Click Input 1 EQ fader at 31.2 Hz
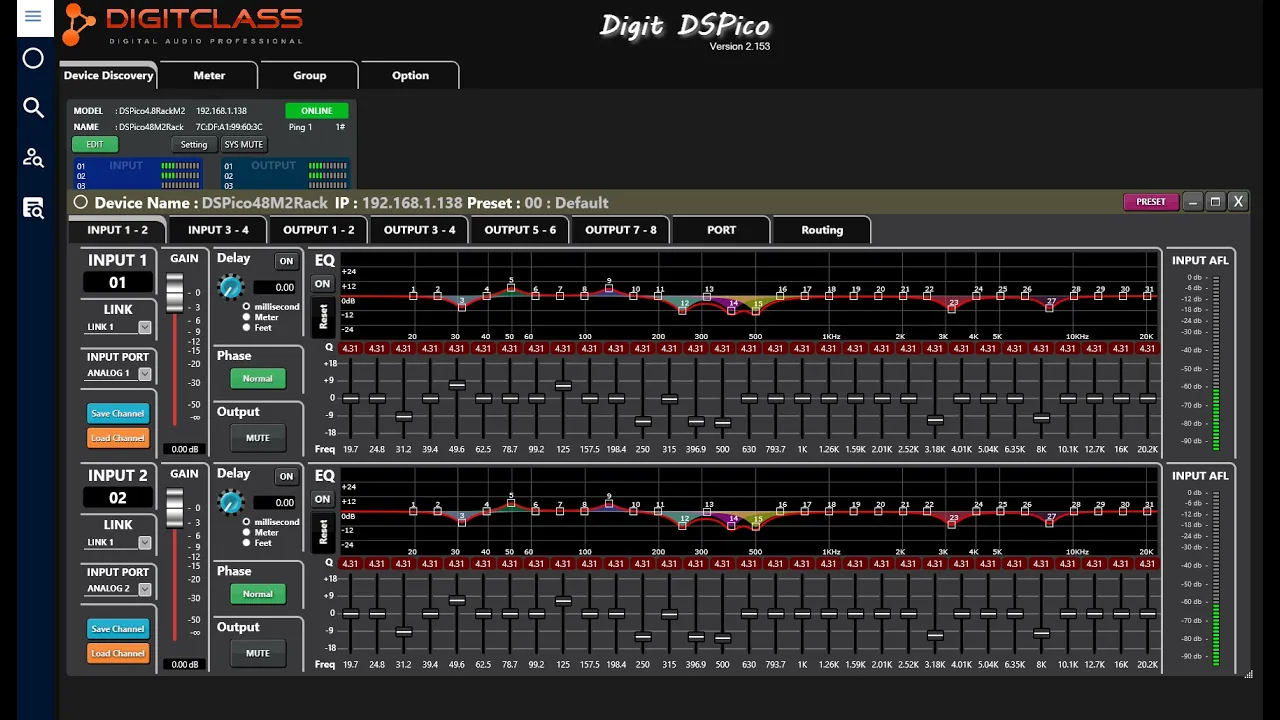Screen dimensions: 1280x720 (403, 417)
